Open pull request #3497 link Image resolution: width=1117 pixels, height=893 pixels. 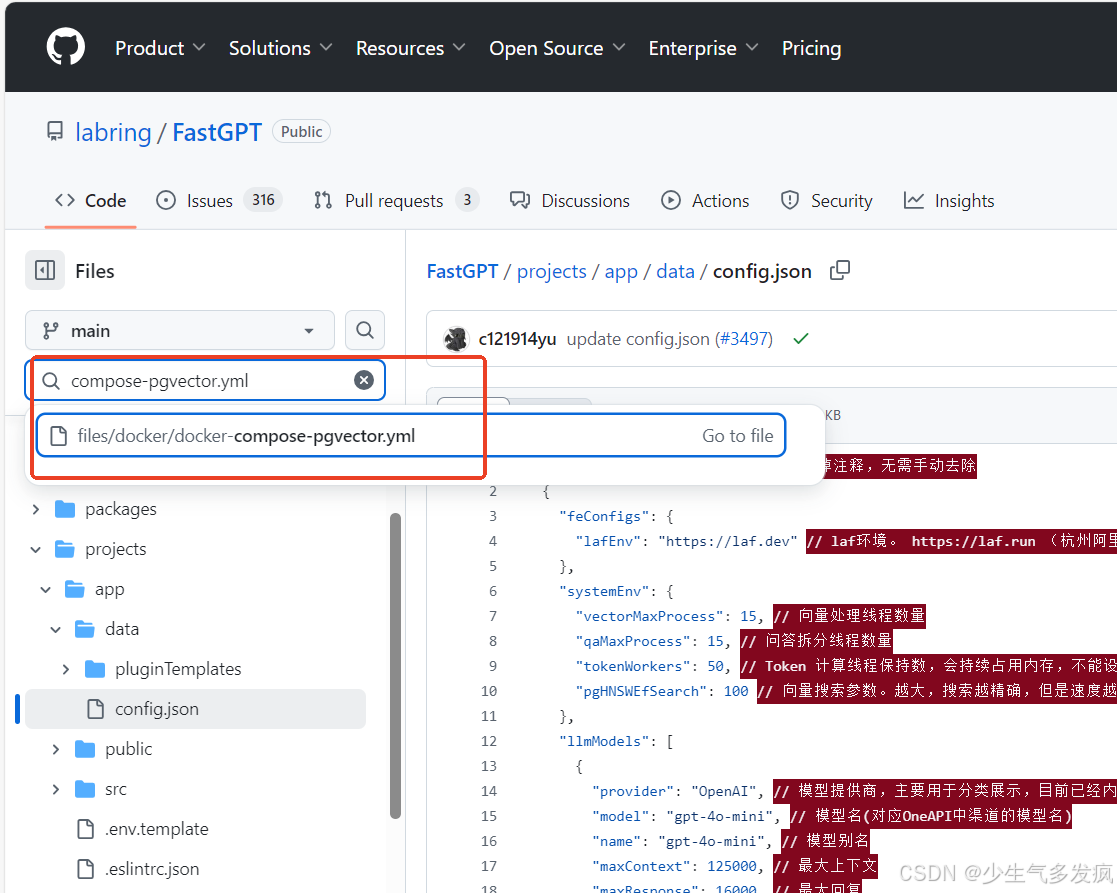click(744, 339)
